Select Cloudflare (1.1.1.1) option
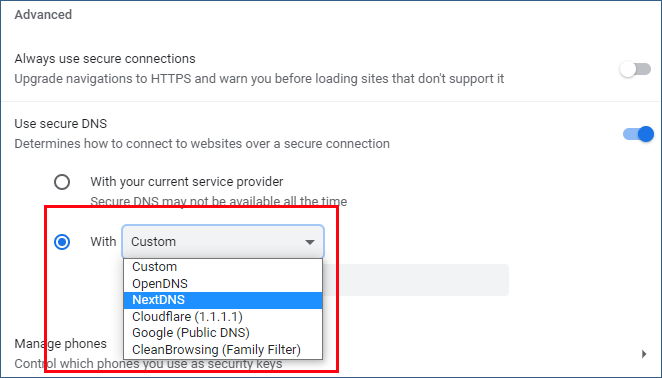662x378 pixels. (x=223, y=316)
